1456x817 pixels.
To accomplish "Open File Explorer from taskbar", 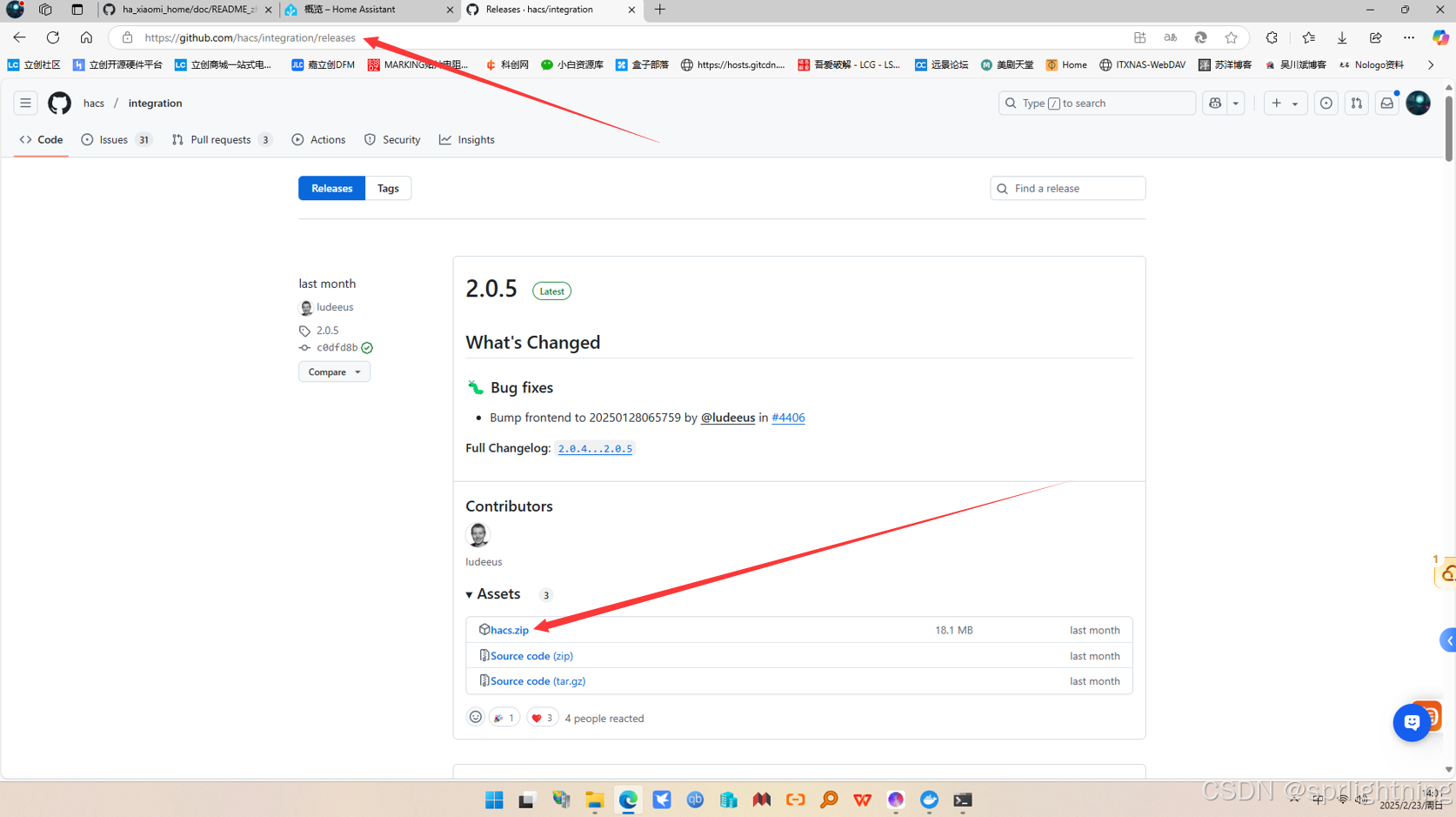I will pos(595,800).
